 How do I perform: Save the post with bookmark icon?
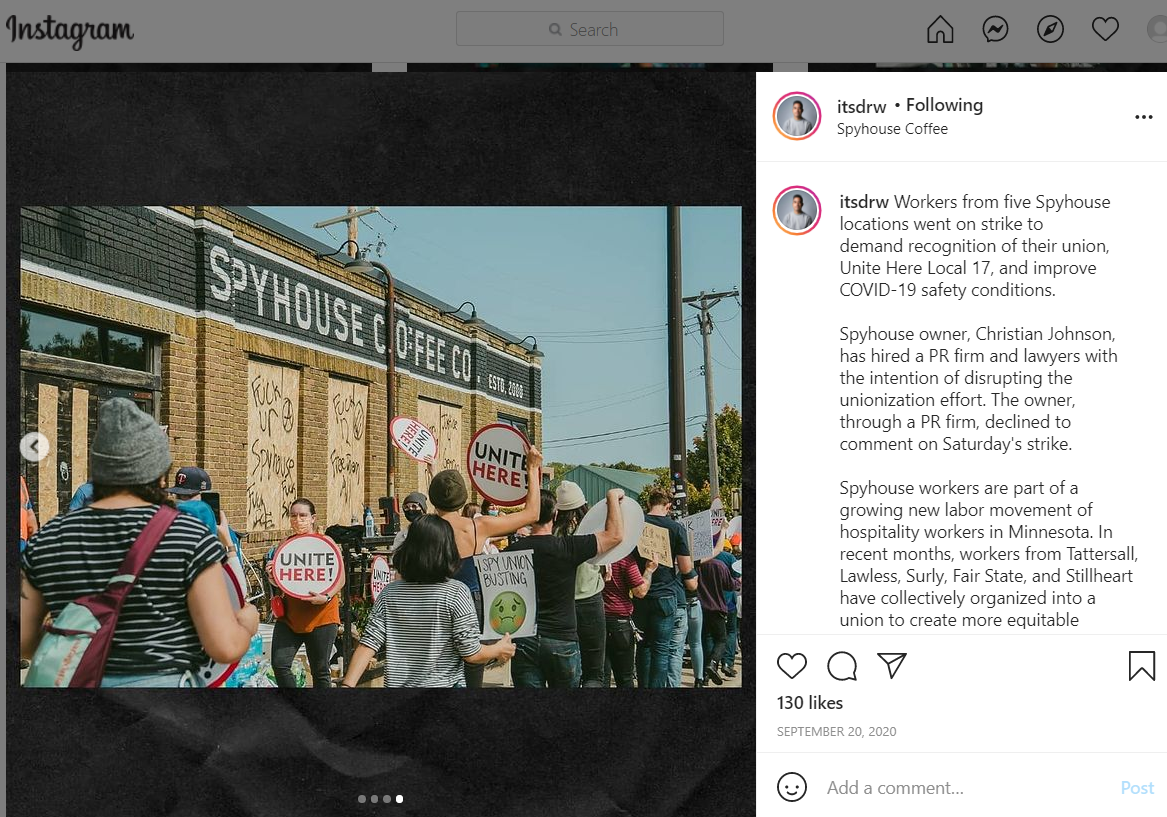1142,666
